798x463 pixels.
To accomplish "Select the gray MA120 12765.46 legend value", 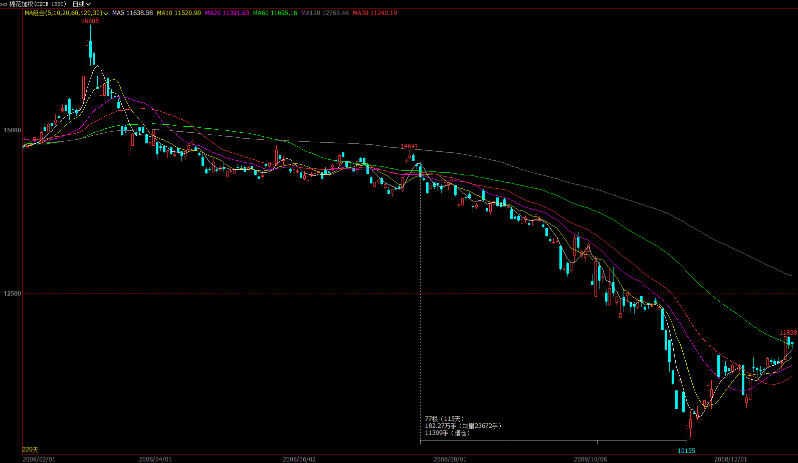I will [x=325, y=13].
